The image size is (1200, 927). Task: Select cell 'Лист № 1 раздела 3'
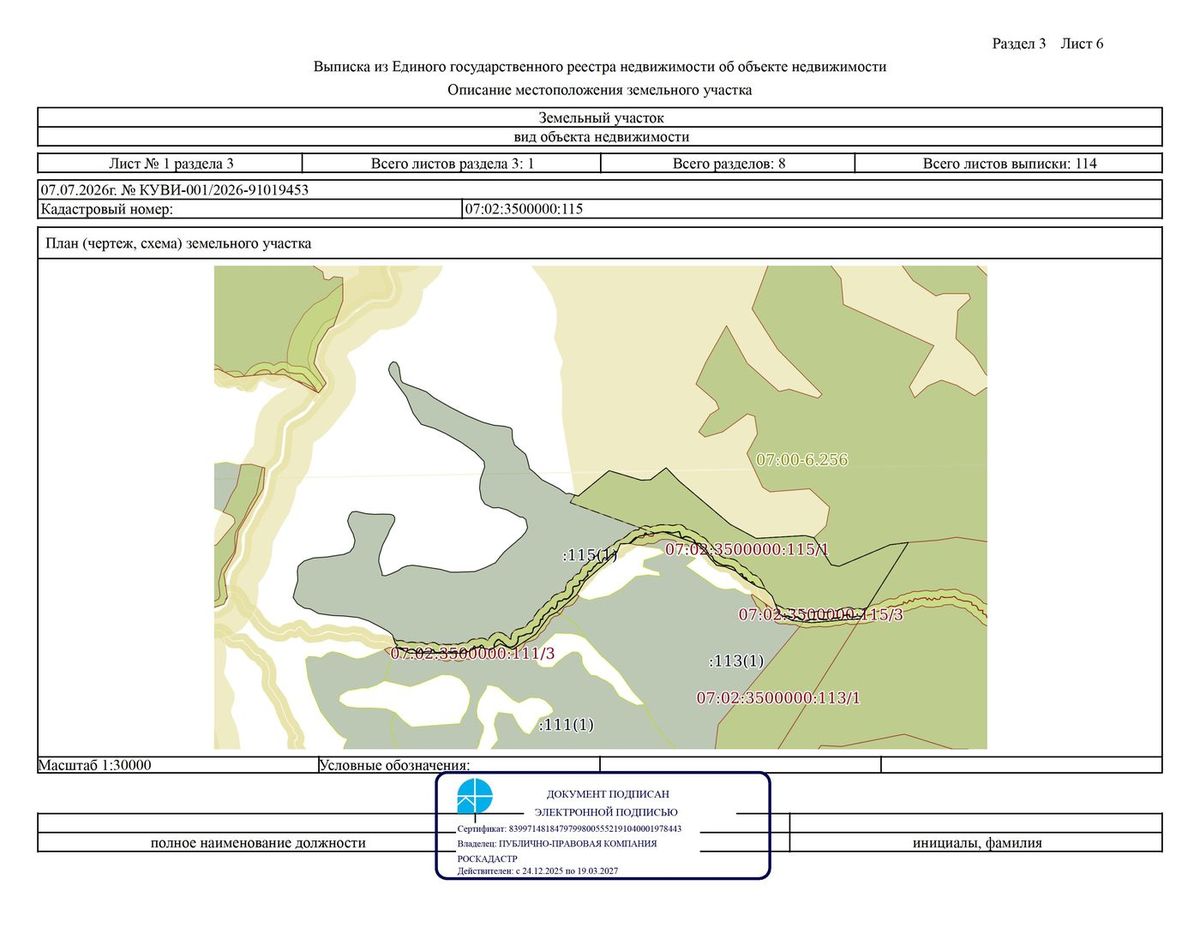[170, 163]
